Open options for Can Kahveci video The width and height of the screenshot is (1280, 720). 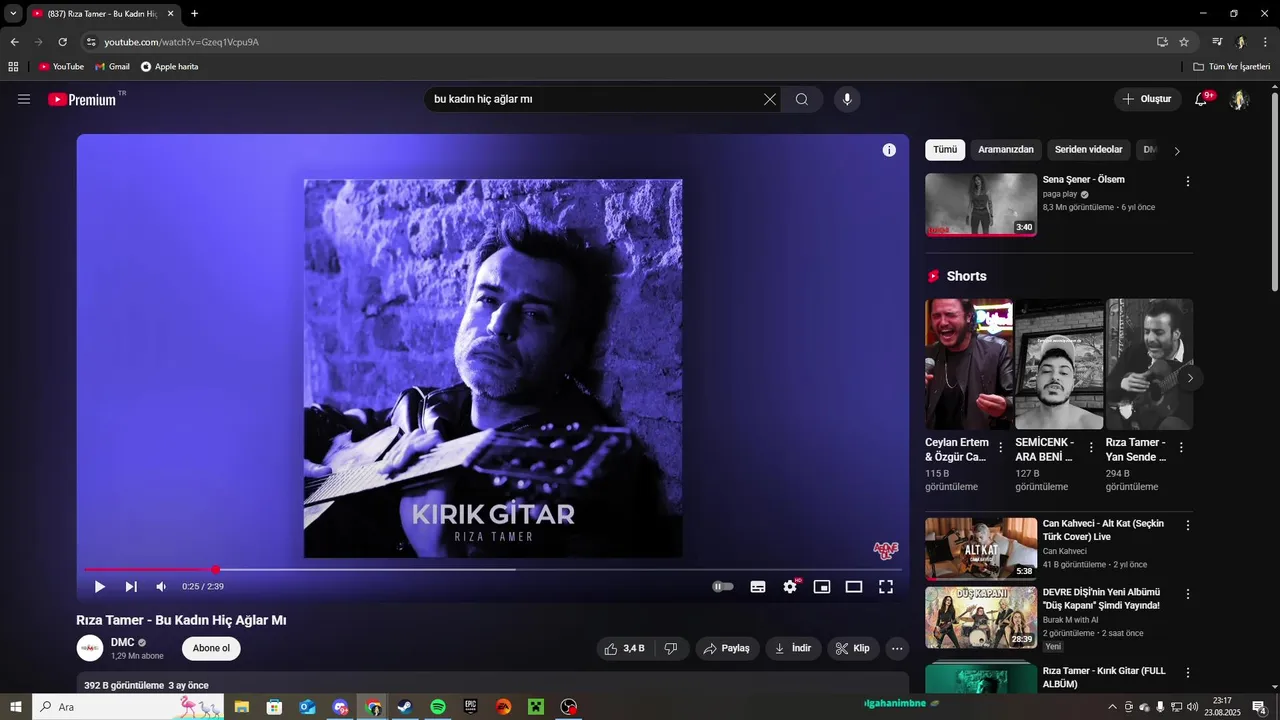[x=1188, y=525]
